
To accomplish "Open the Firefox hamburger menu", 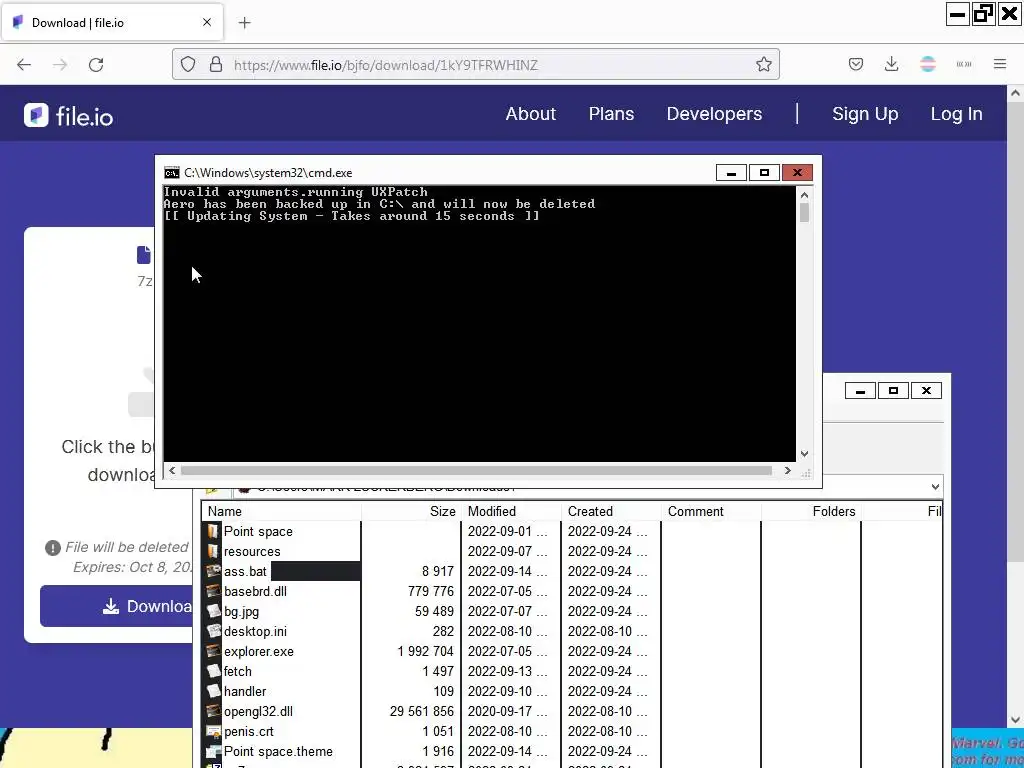I will tap(1000, 65).
